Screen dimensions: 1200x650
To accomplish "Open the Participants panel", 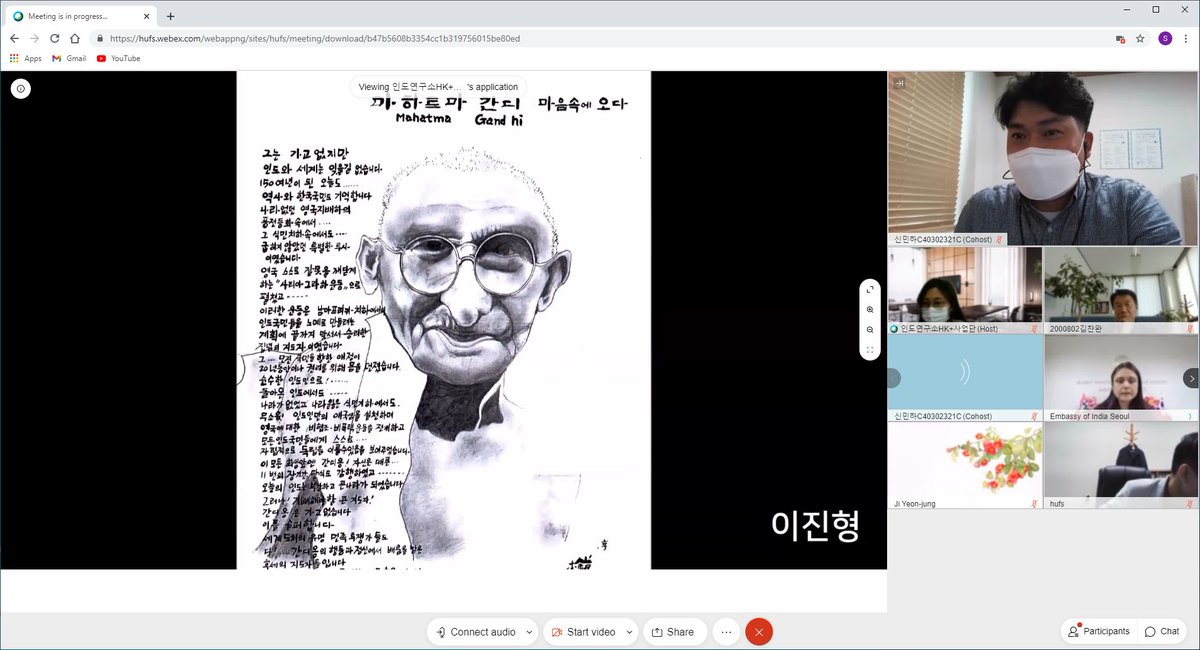I will pos(1098,631).
